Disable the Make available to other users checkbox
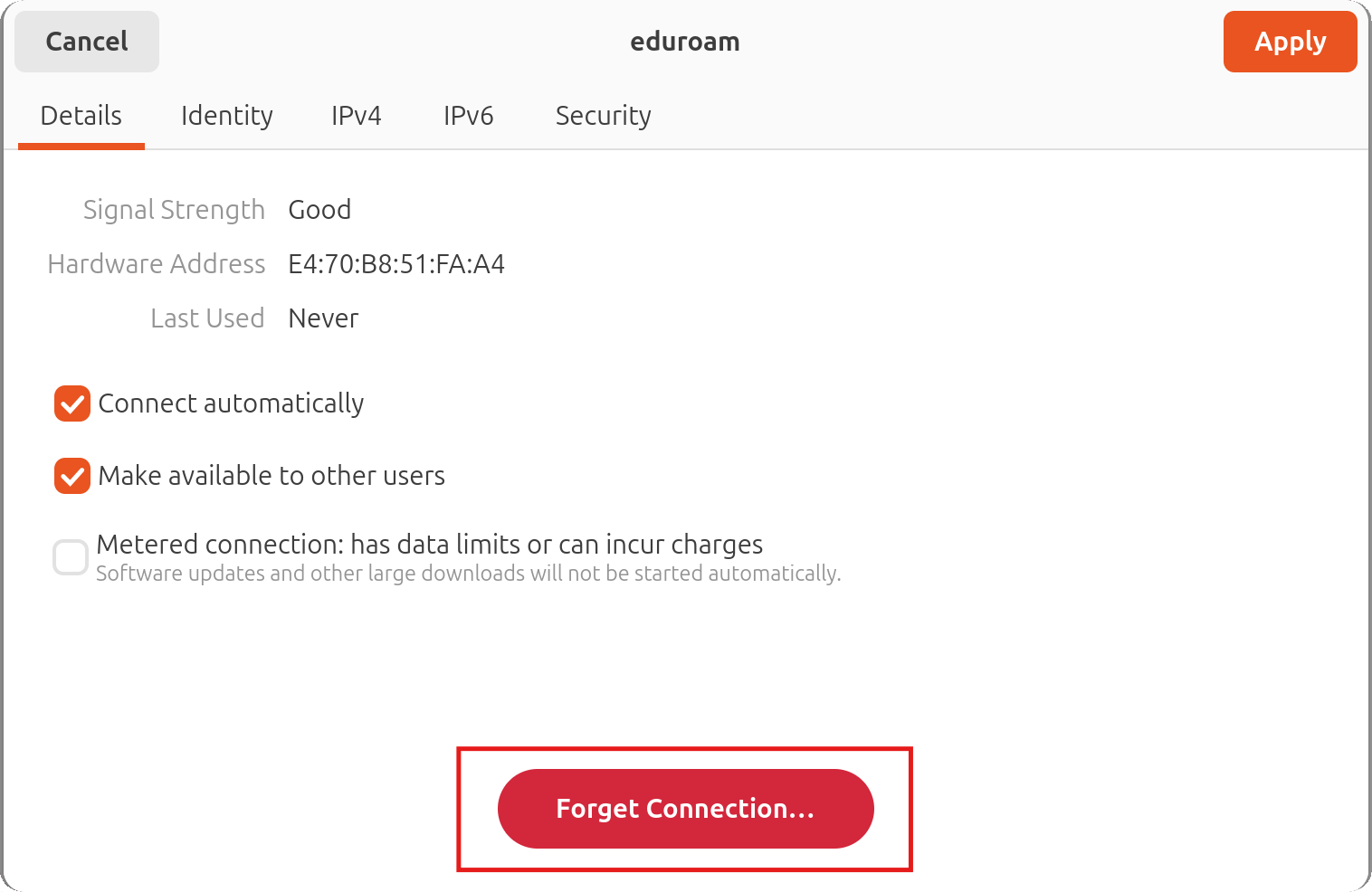 [x=72, y=476]
